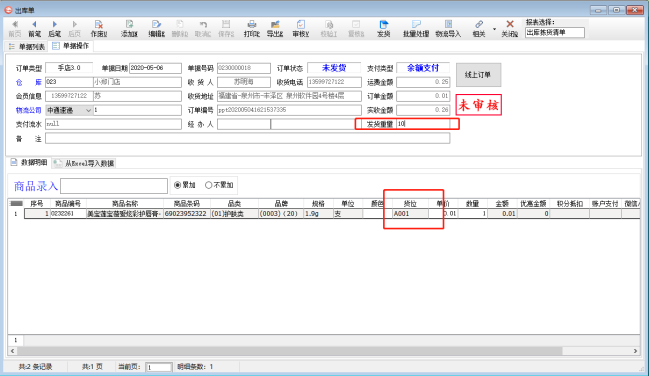Open 批量处理 batch processing
649x376 pixels.
tap(416, 29)
